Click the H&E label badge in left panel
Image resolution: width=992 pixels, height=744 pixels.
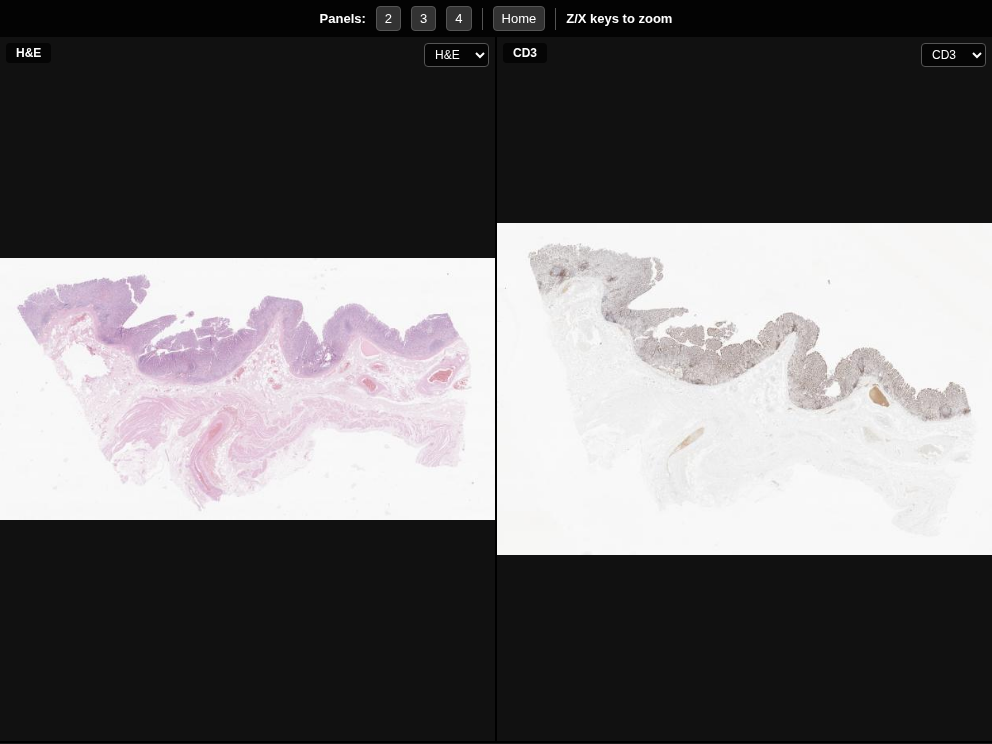pos(29,53)
